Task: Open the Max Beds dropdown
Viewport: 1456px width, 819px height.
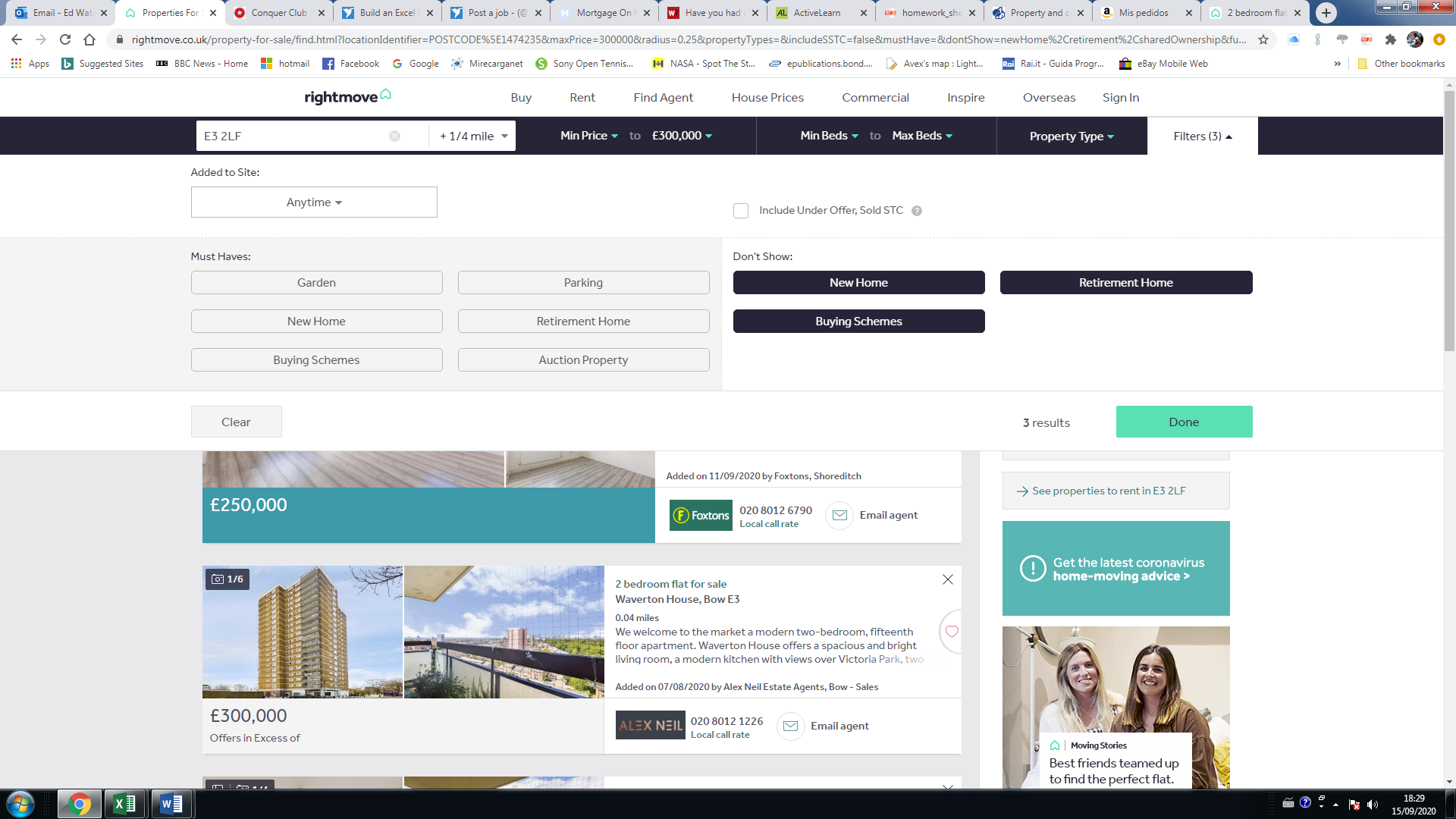Action: pyautogui.click(x=922, y=135)
